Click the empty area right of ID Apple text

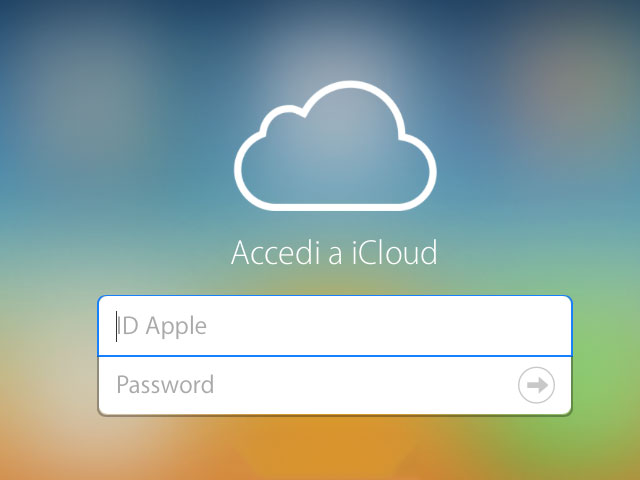[x=388, y=326]
